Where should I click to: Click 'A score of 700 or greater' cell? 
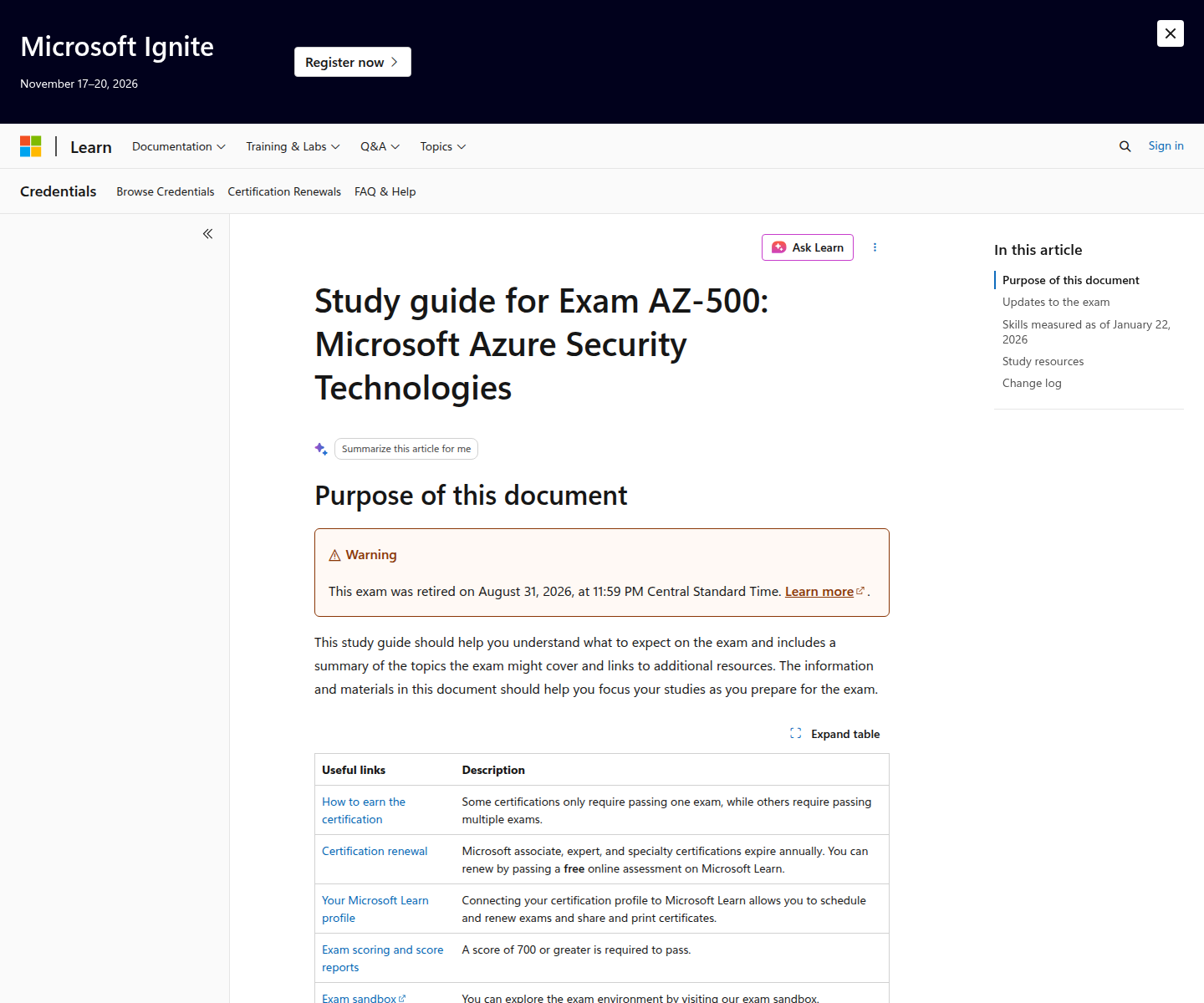pos(576,950)
